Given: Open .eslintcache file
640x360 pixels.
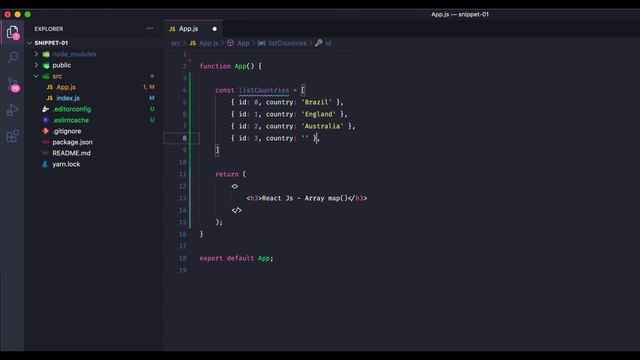Looking at the screenshot, I should pyautogui.click(x=71, y=120).
